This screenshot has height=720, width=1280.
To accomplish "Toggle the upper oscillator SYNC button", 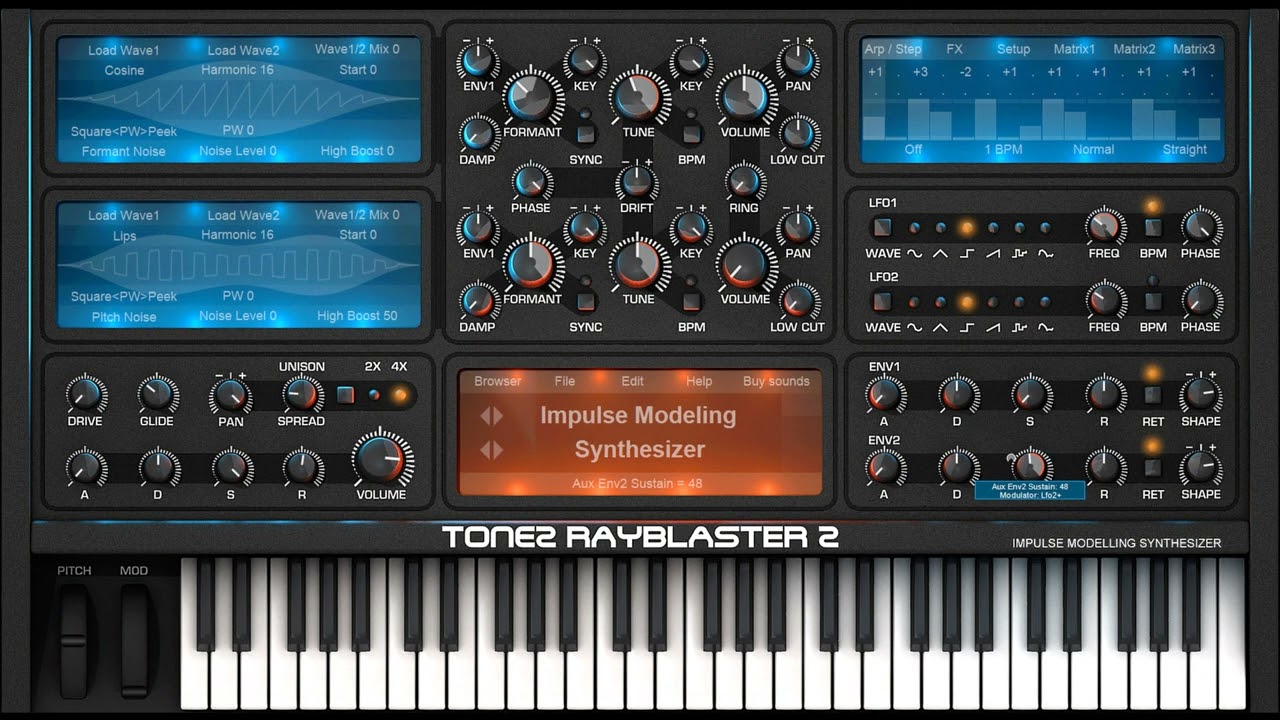I will 586,133.
